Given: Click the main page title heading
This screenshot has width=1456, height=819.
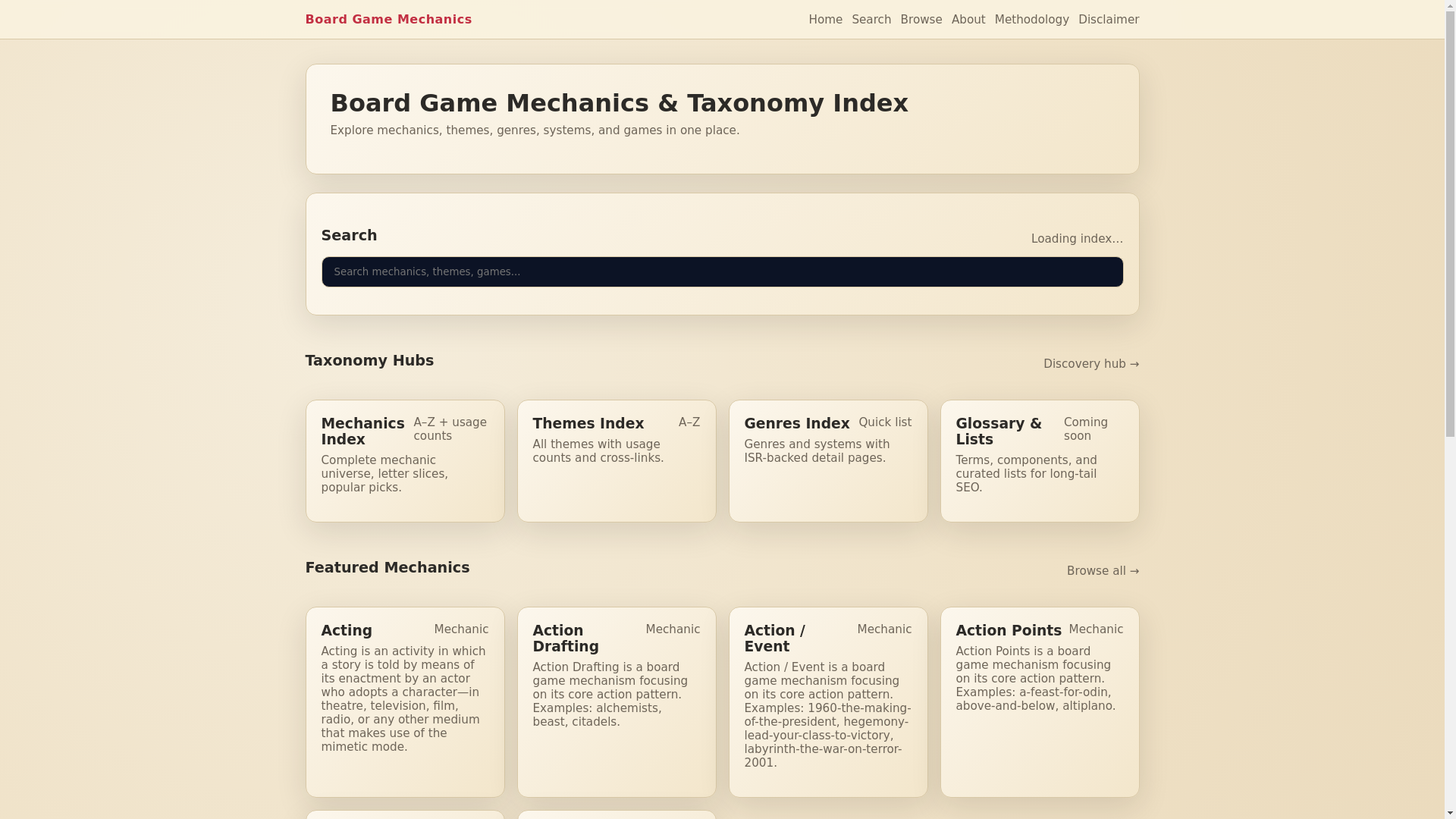Looking at the screenshot, I should click(620, 103).
